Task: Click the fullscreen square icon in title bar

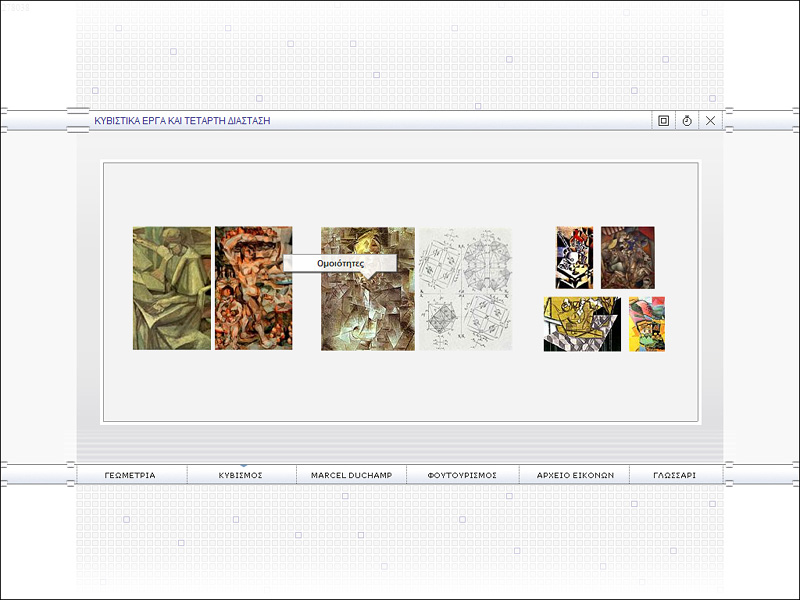Action: point(663,121)
